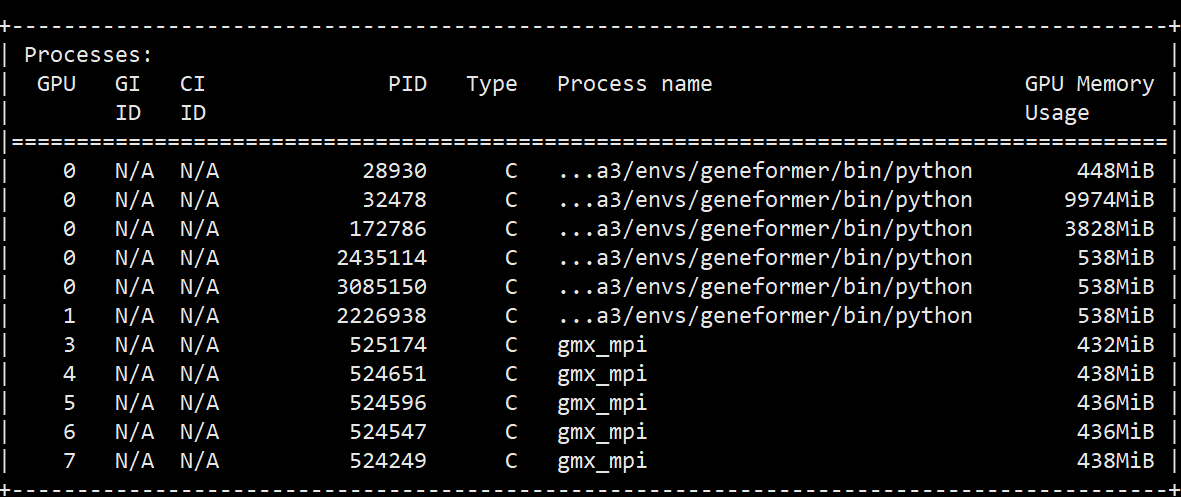Click the 448MiB memory value
1181x497 pixels.
coord(1115,171)
